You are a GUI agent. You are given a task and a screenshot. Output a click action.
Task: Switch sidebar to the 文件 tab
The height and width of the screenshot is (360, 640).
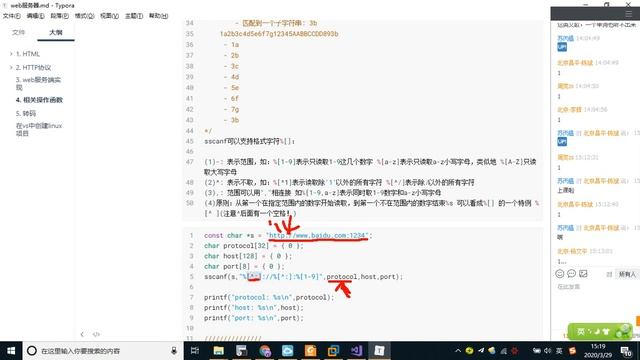(18, 32)
